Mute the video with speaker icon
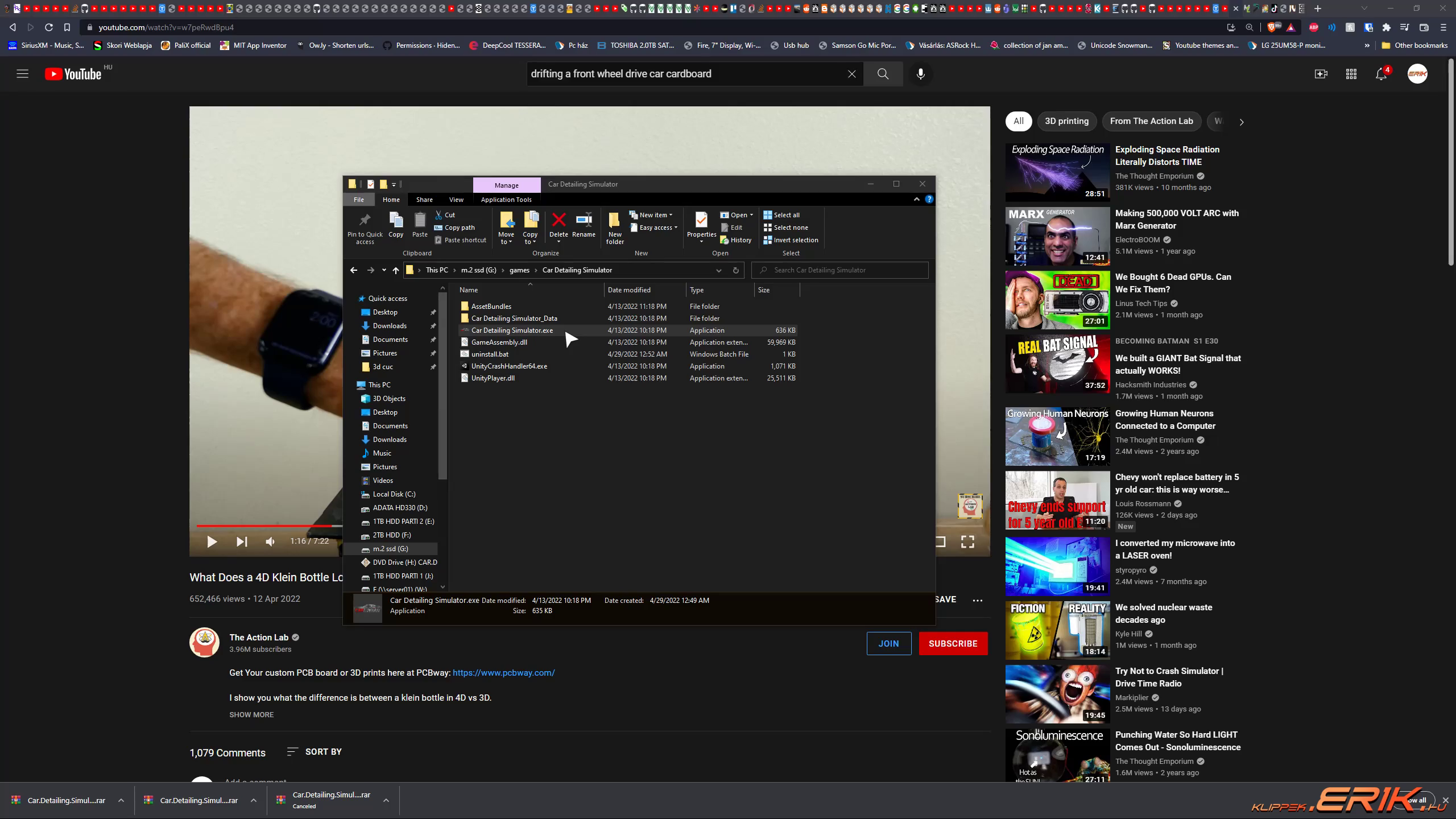The height and width of the screenshot is (819, 1456). point(270,541)
